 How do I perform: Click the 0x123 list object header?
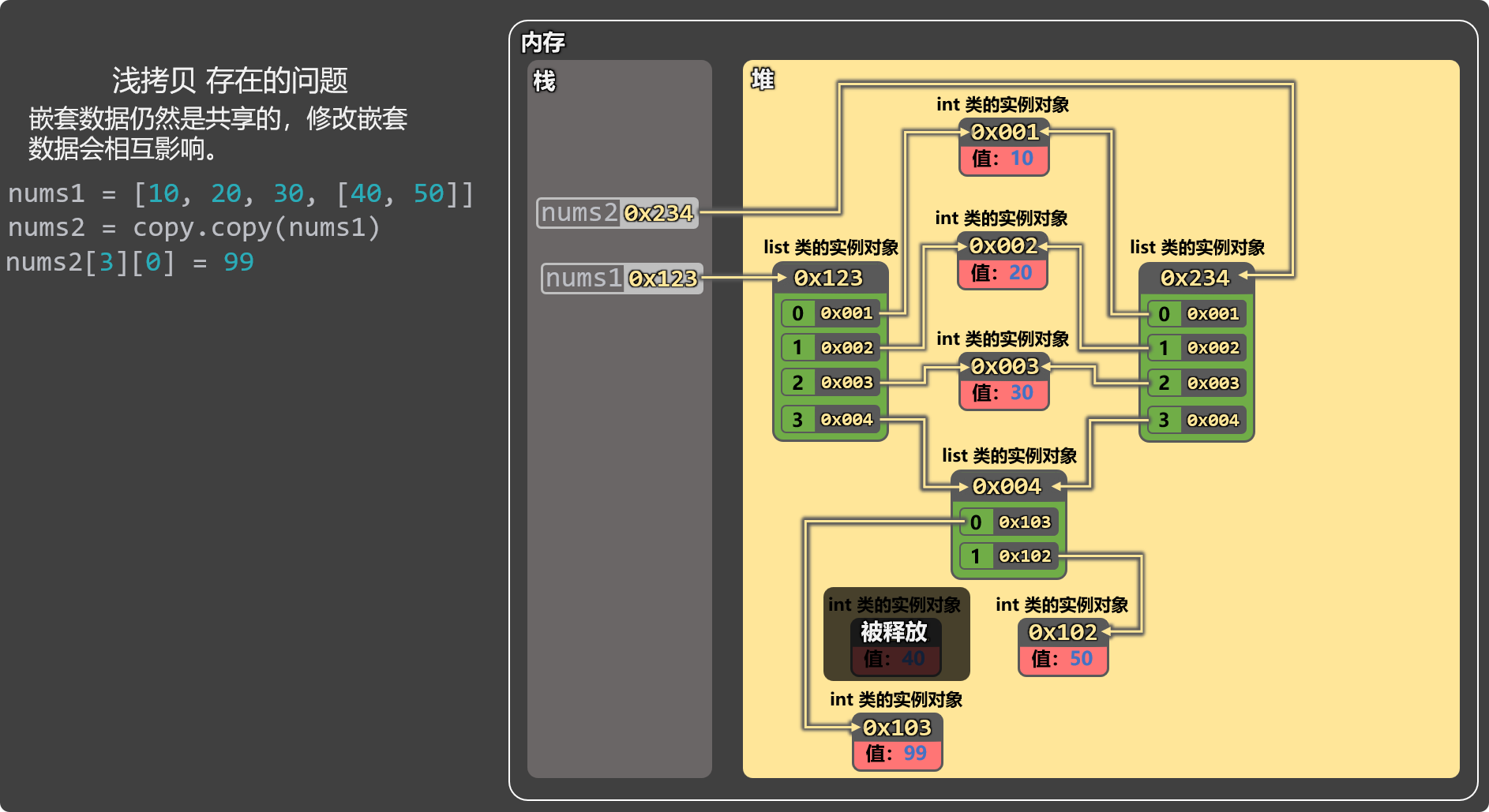click(x=830, y=278)
